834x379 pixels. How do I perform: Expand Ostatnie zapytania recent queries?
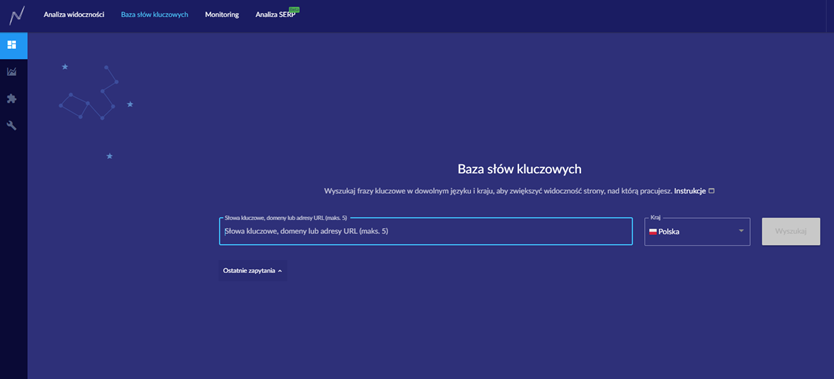point(253,271)
